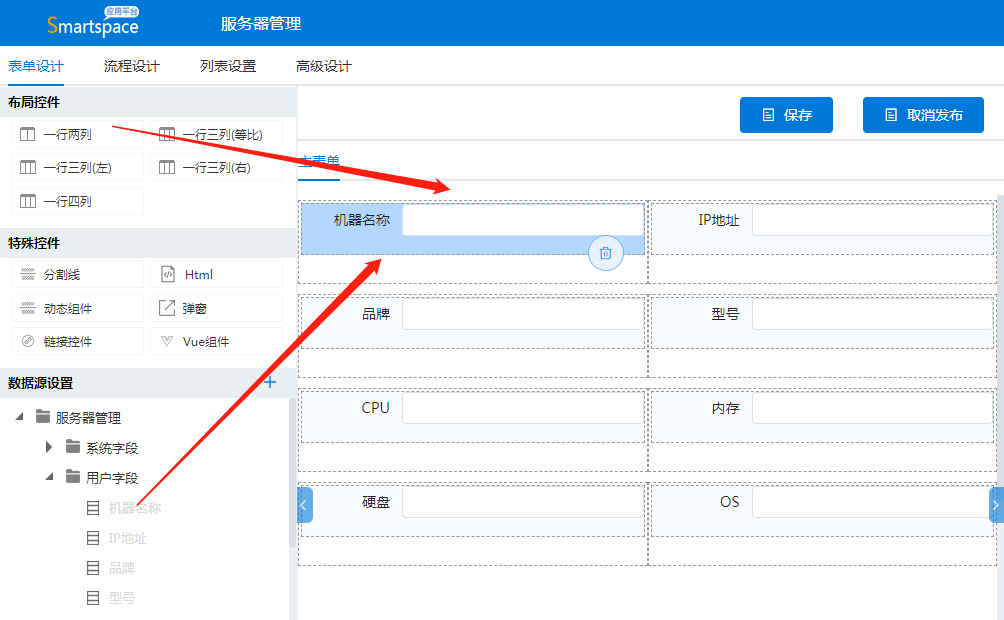Switch to the 流程设计 tab
Screen dimensions: 1004x620
132,66
